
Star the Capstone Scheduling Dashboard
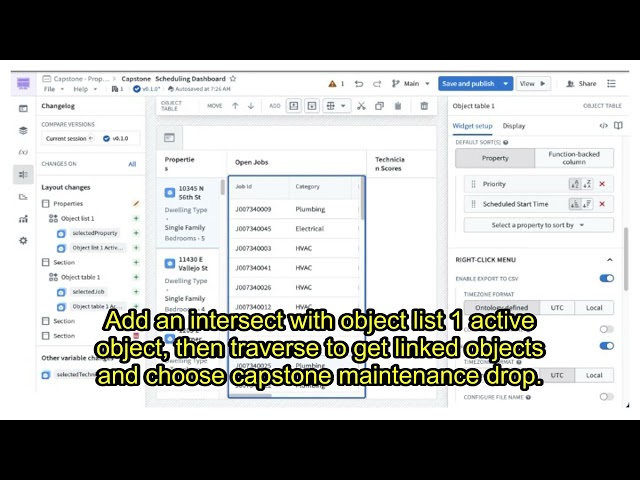pos(233,78)
